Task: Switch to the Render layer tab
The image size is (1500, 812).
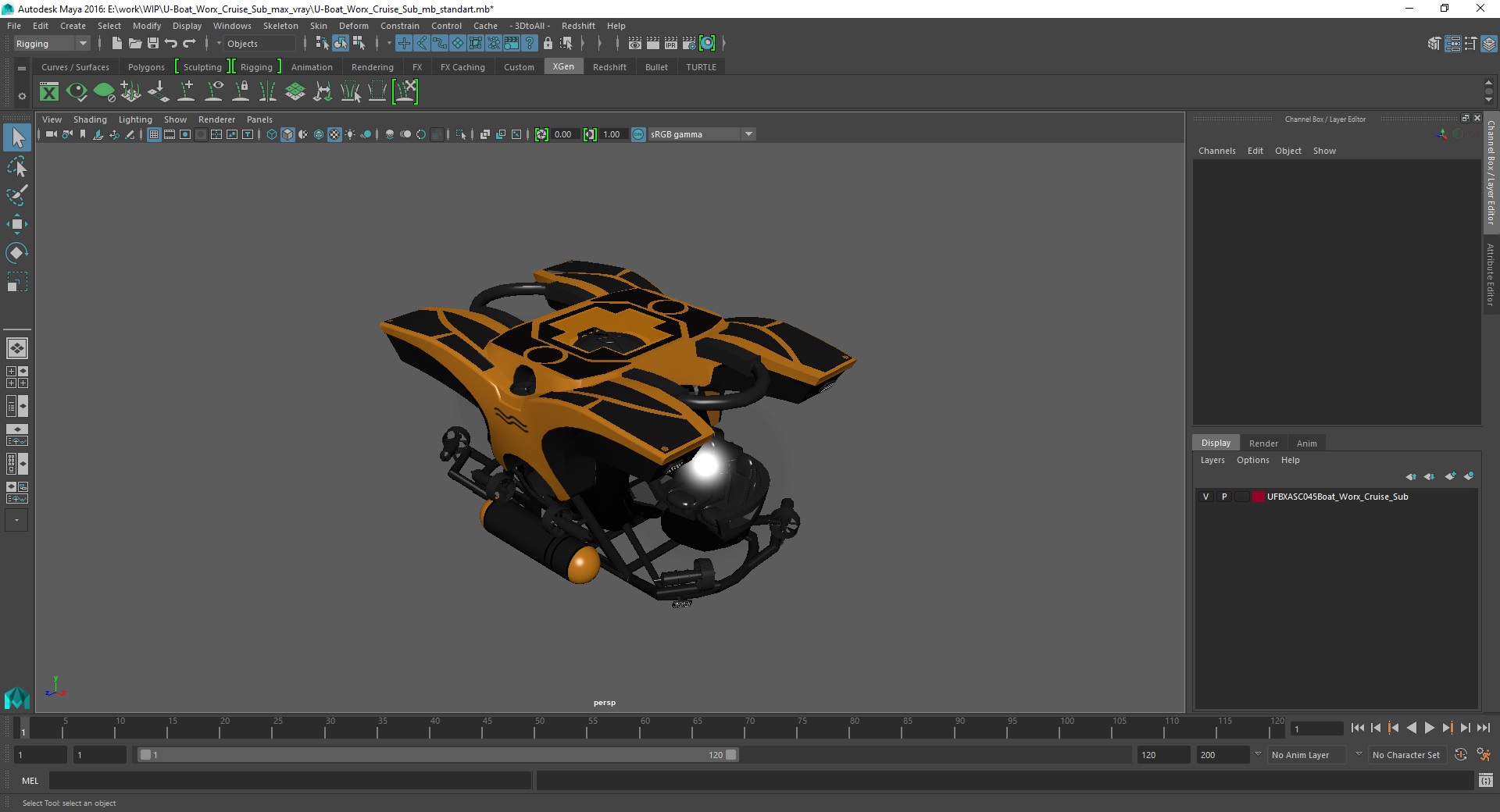Action: tap(1263, 443)
